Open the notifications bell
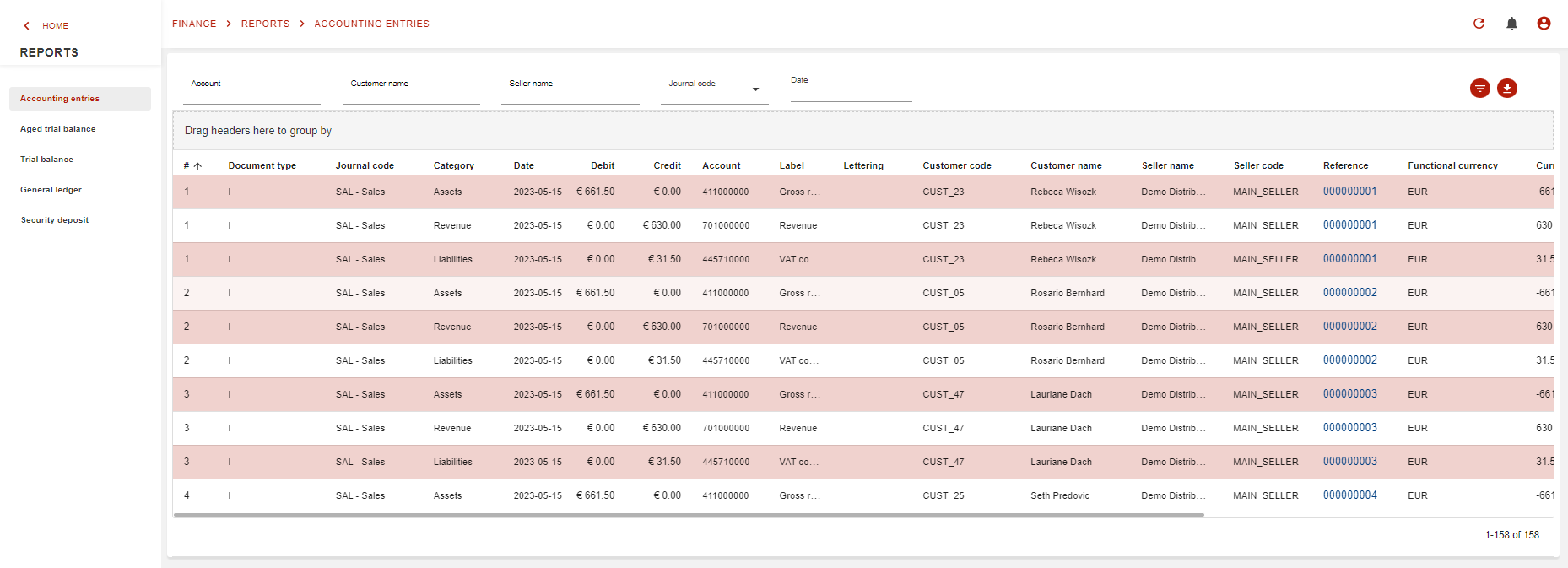The image size is (1568, 568). [x=1511, y=24]
